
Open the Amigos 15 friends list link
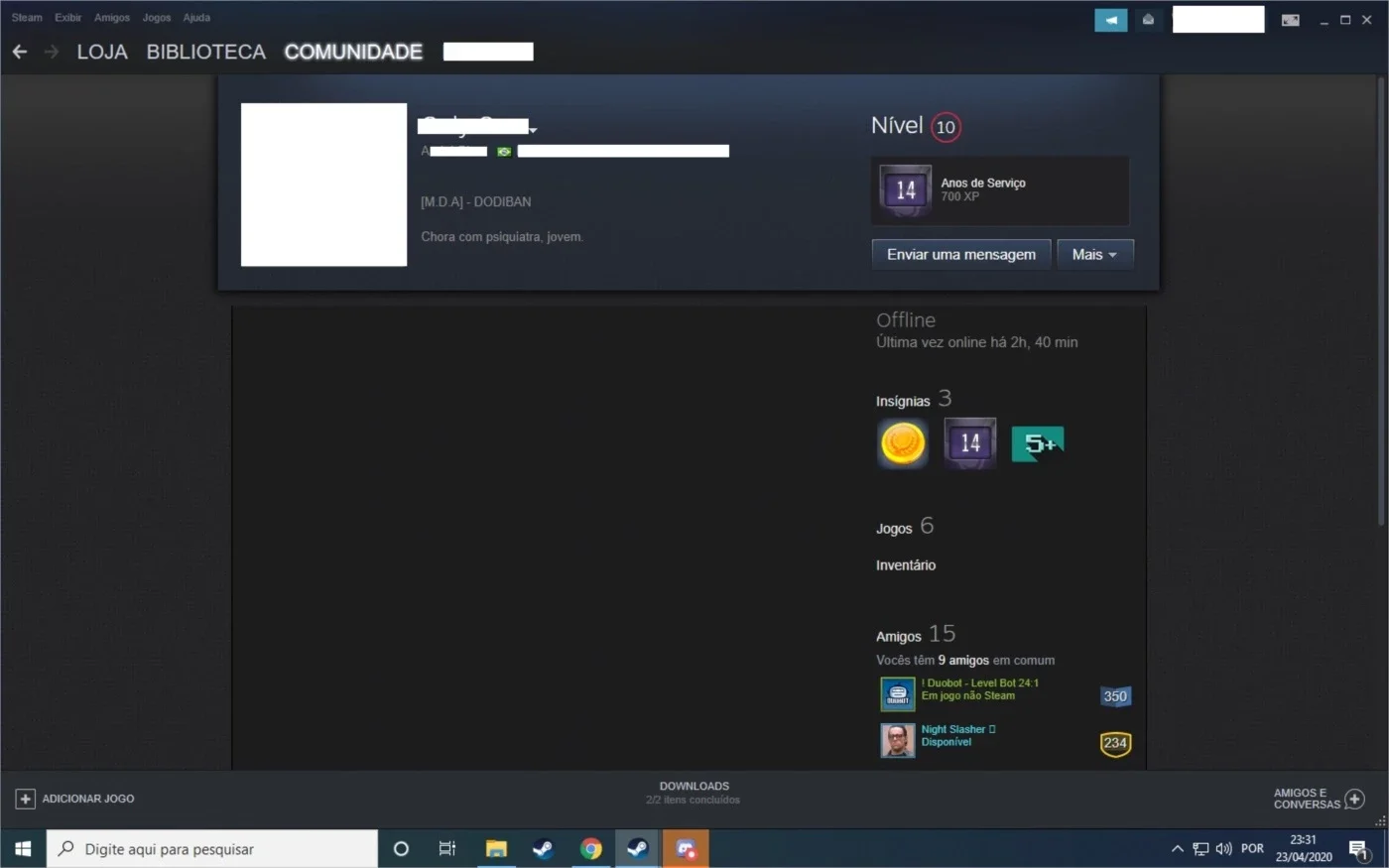[x=916, y=634]
